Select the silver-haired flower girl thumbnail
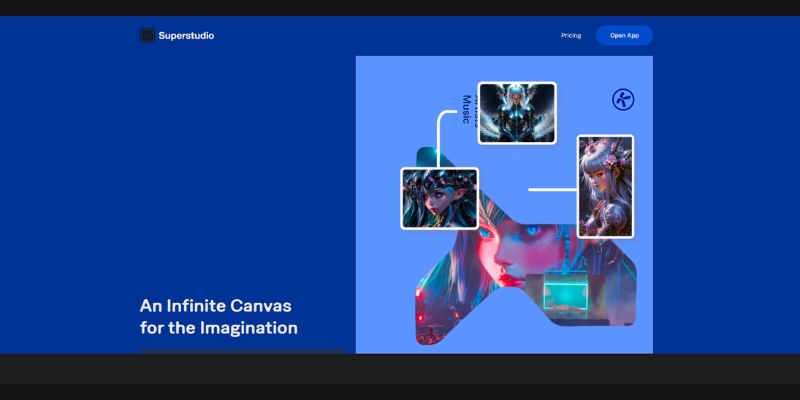 point(606,186)
